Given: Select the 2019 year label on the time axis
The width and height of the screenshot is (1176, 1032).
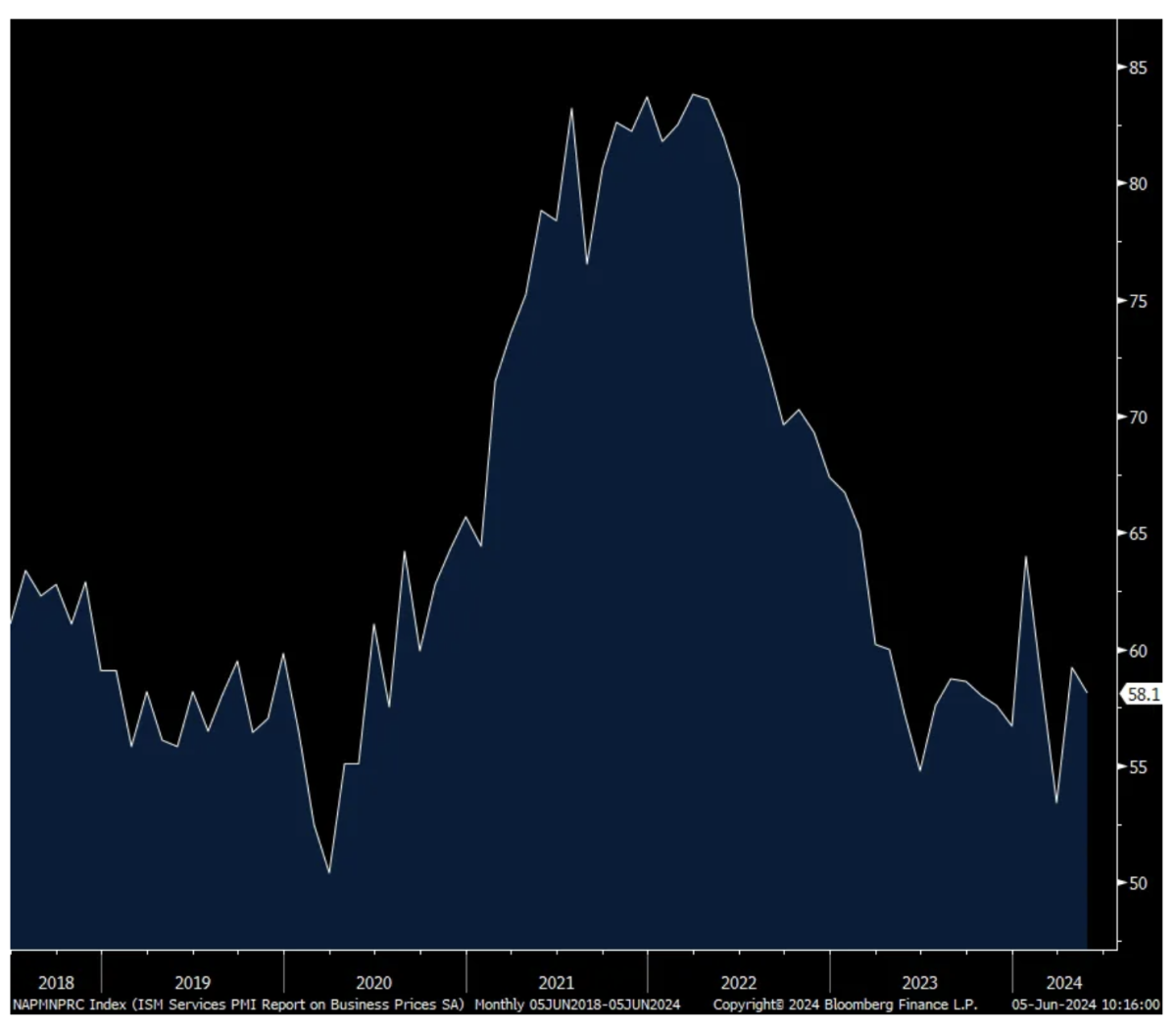Looking at the screenshot, I should pyautogui.click(x=192, y=982).
